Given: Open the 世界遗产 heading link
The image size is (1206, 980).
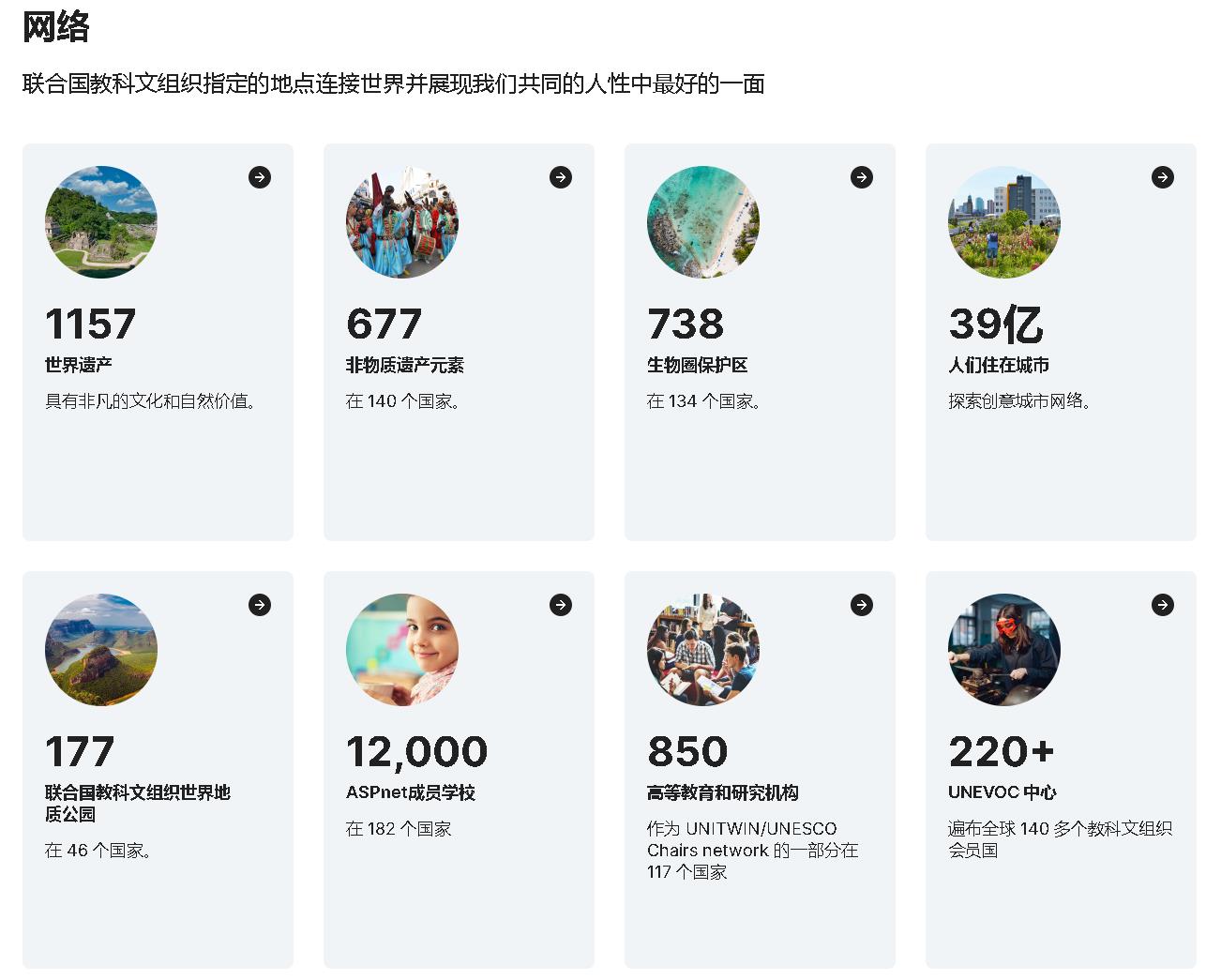Looking at the screenshot, I should pyautogui.click(x=79, y=365).
